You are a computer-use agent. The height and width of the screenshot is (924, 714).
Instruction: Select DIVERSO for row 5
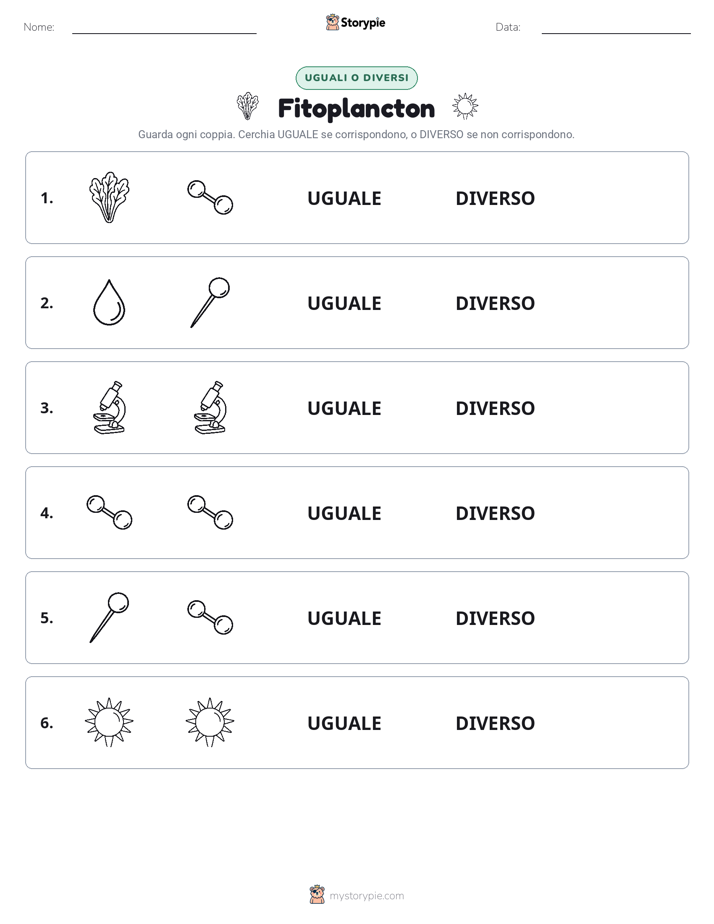495,618
